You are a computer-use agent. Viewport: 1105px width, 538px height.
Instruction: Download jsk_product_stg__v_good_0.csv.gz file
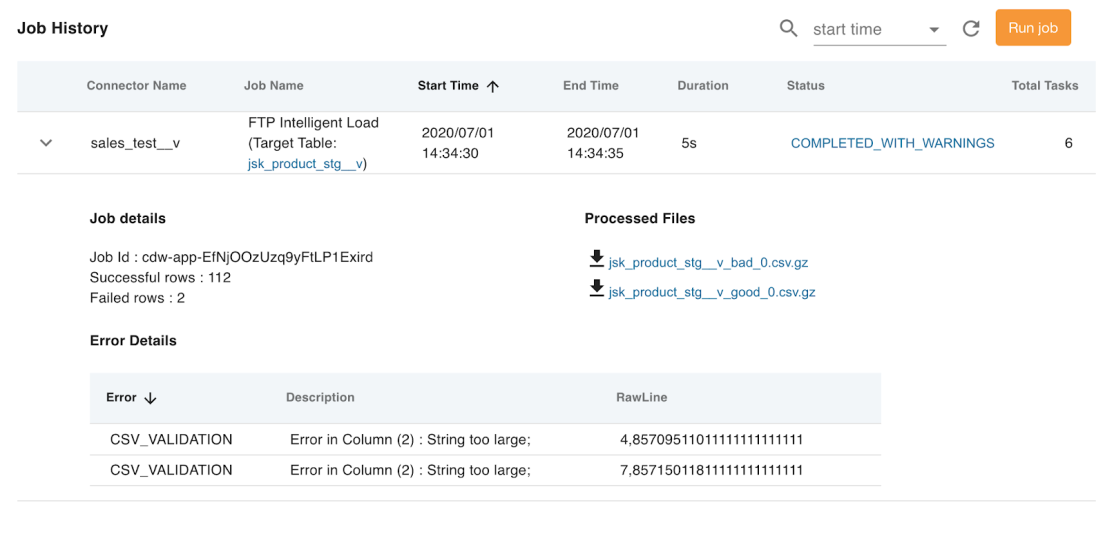(711, 293)
